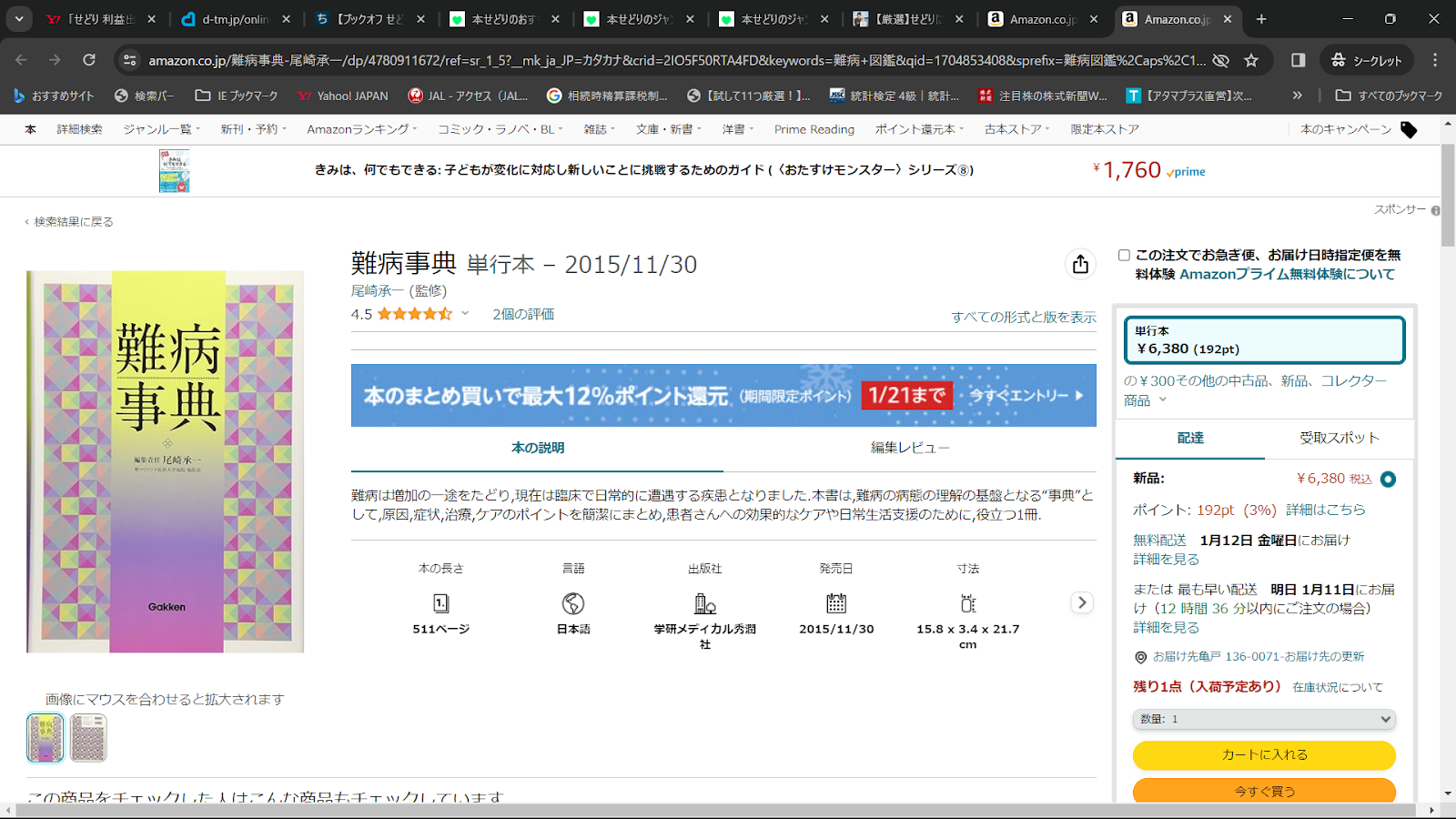Select the 新品 ¥6,380 radio button
Viewport: 1456px width, 819px height.
(x=1388, y=479)
